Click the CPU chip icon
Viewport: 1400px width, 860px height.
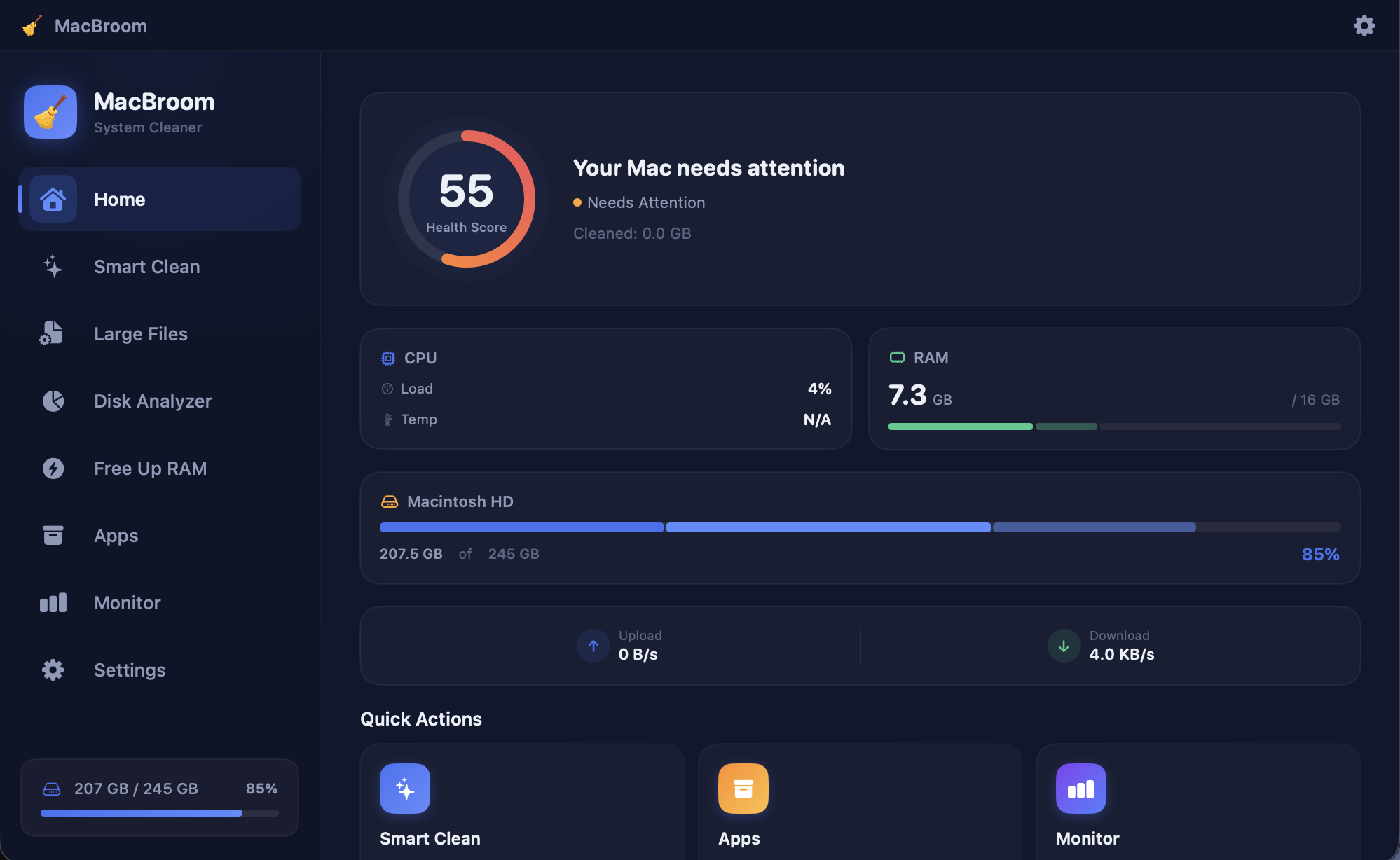pos(388,359)
